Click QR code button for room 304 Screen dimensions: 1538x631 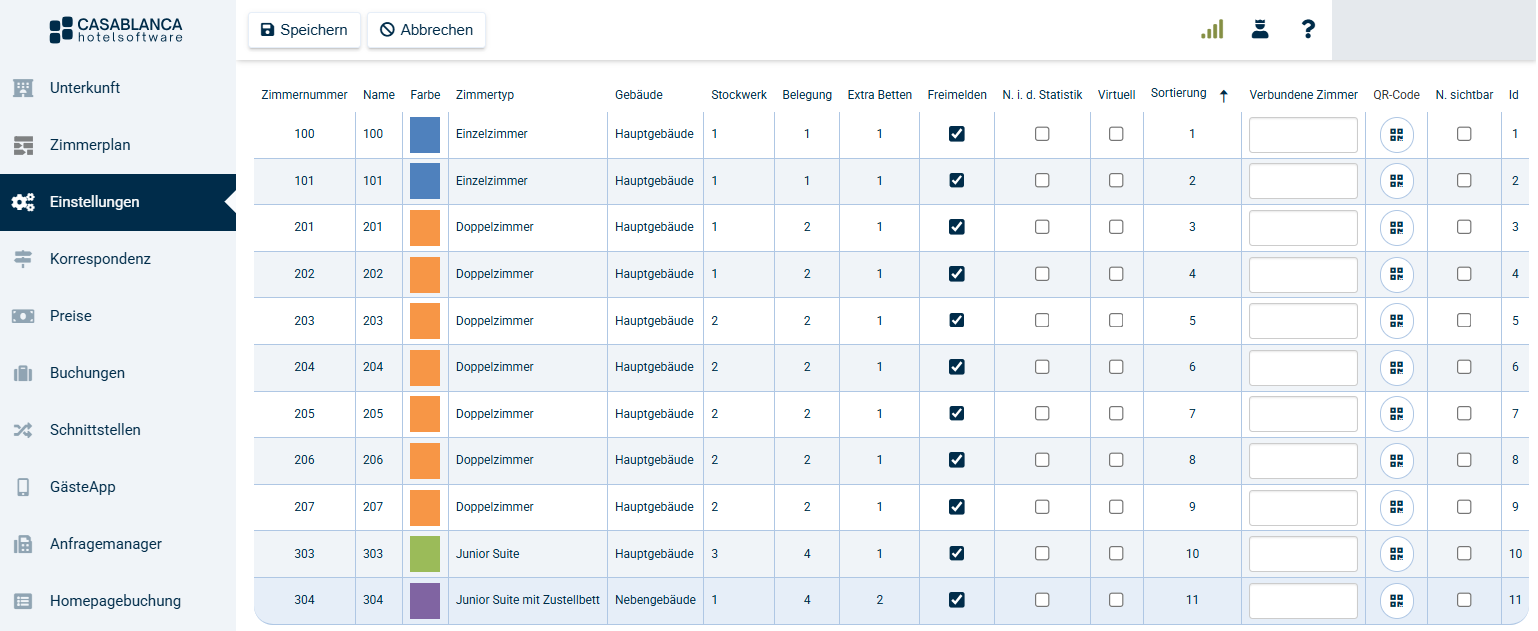coord(1396,600)
